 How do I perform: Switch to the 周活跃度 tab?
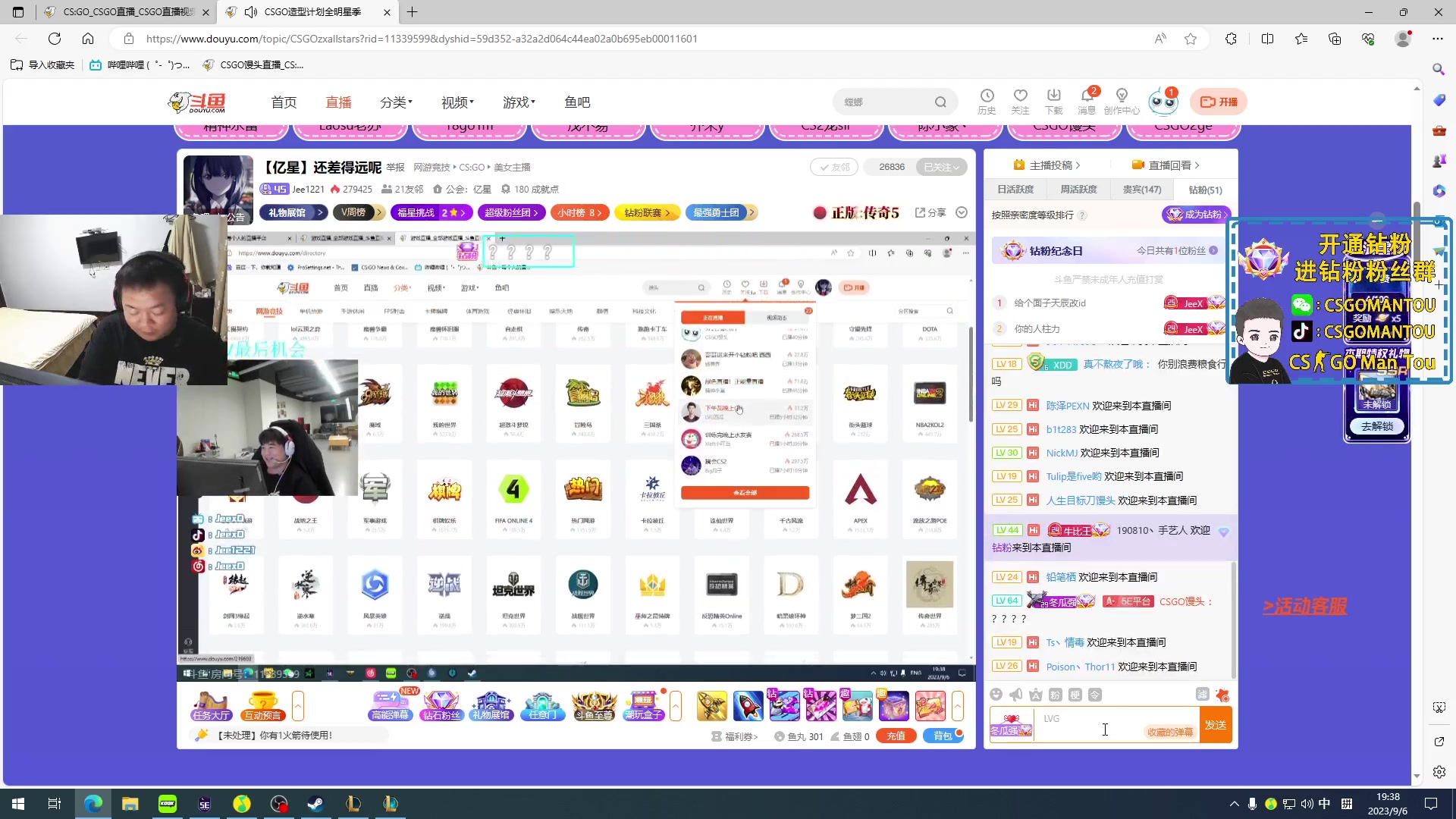[x=1078, y=190]
